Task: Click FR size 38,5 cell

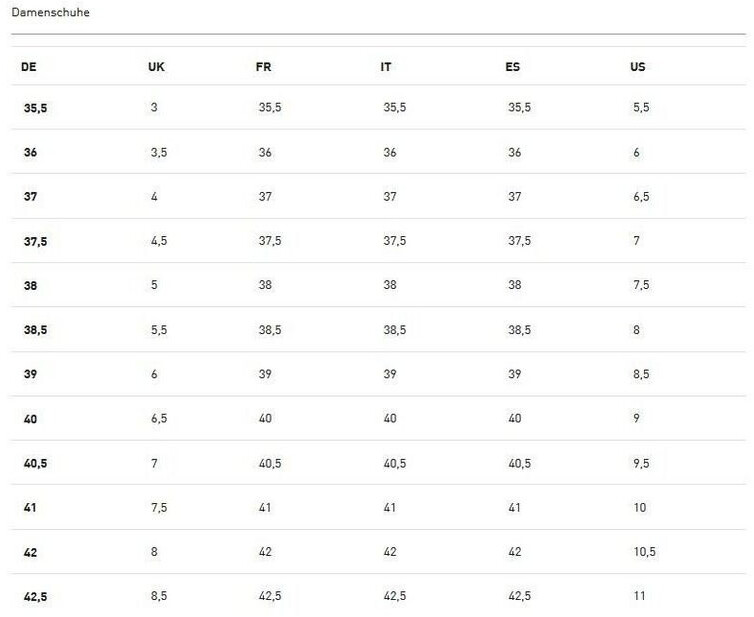Action: point(270,330)
